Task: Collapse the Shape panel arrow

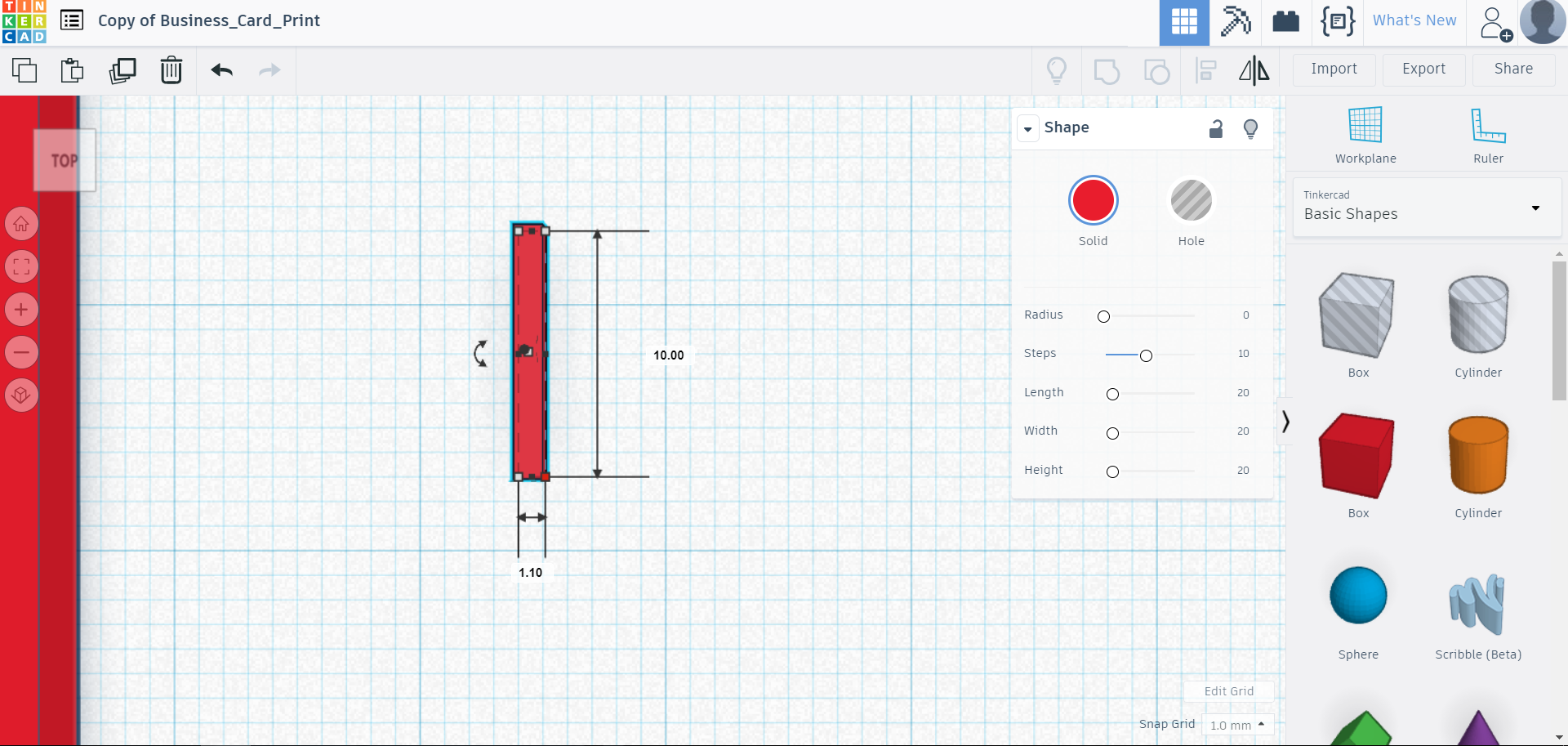Action: [1028, 128]
